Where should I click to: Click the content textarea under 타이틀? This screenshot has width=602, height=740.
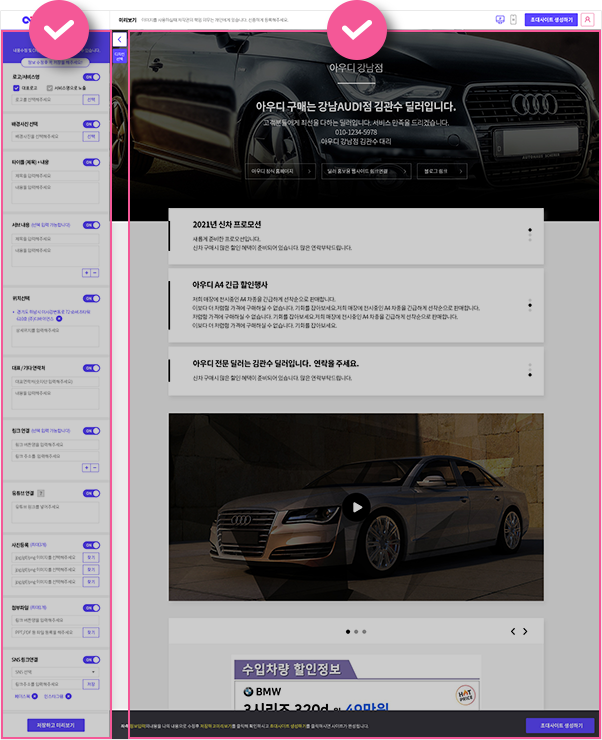[56, 193]
